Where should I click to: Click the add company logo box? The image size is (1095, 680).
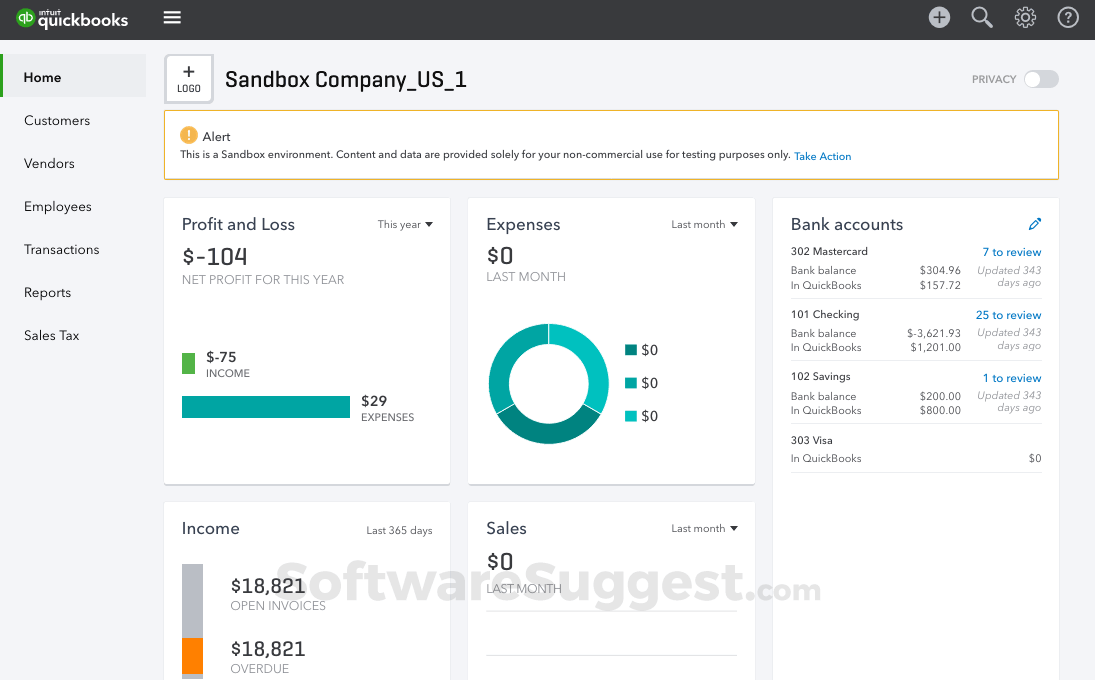click(189, 79)
